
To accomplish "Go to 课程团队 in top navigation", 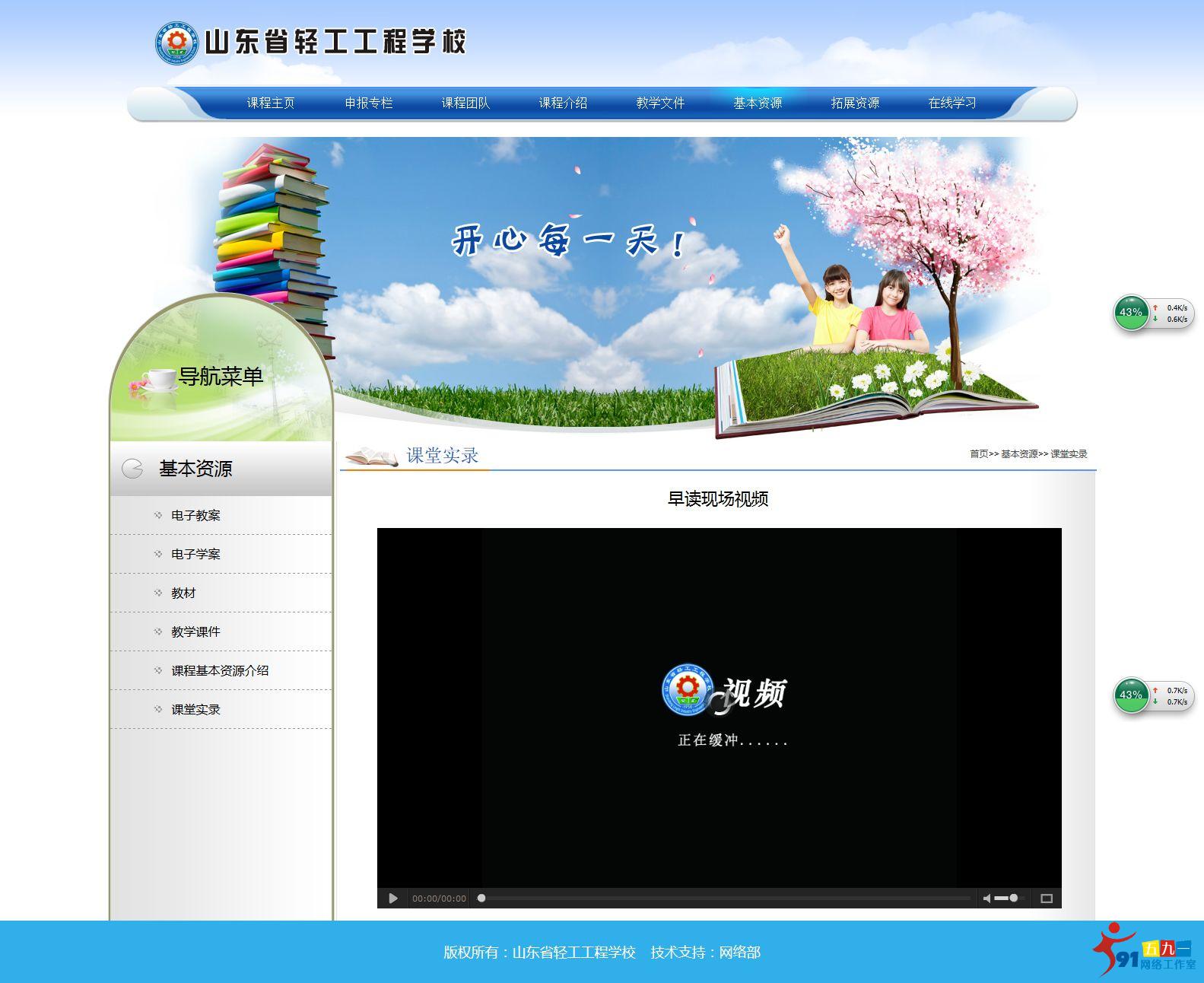I will point(465,103).
